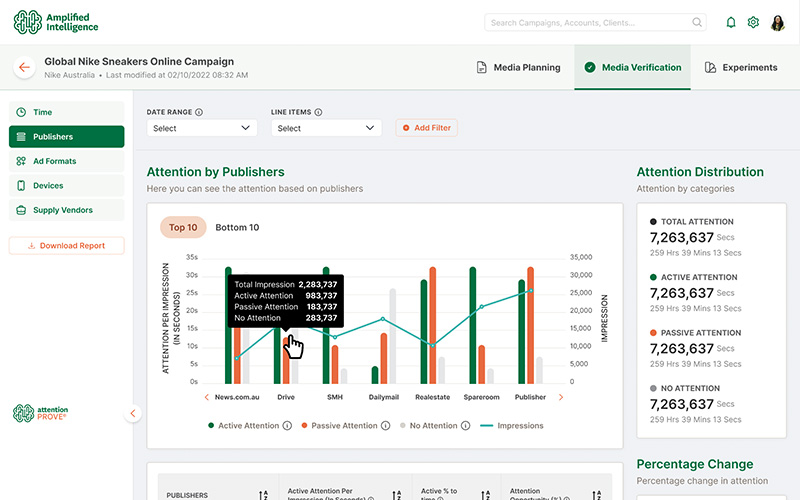The image size is (800, 500).
Task: Click the Amplified Intelligence logo
Action: tap(56, 22)
